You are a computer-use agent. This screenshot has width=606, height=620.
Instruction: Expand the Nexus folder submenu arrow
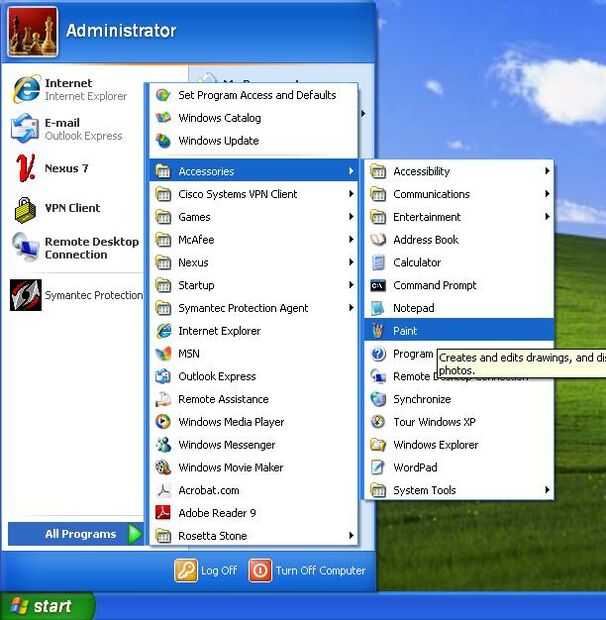click(x=351, y=262)
